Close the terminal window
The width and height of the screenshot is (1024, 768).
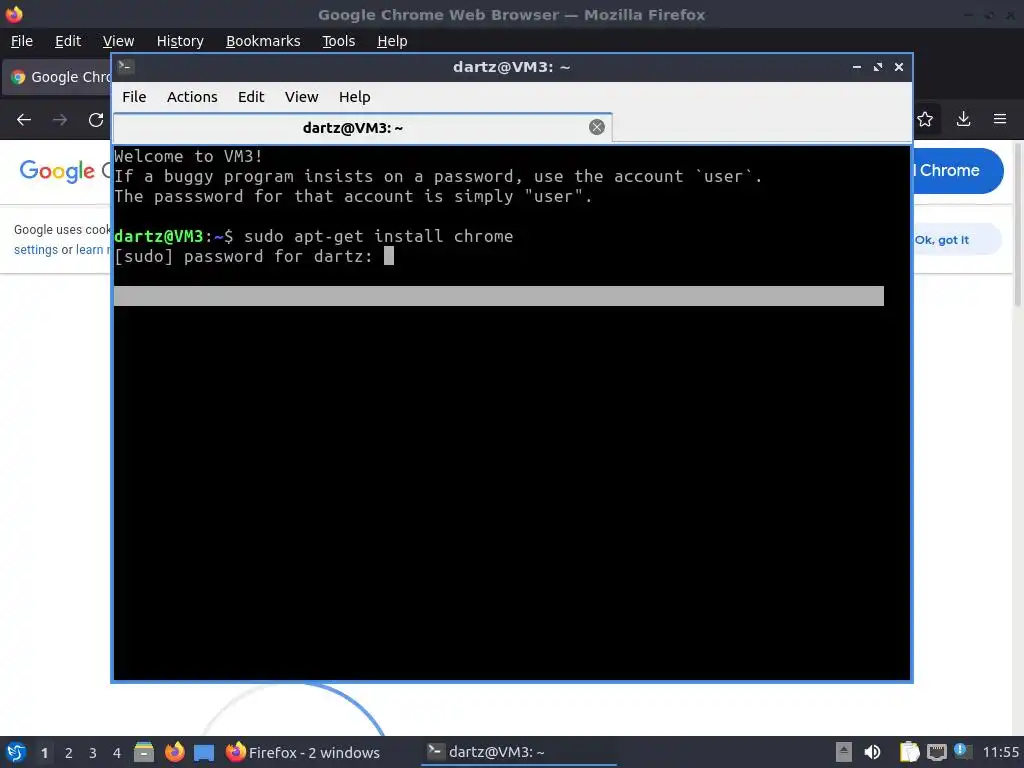(899, 67)
